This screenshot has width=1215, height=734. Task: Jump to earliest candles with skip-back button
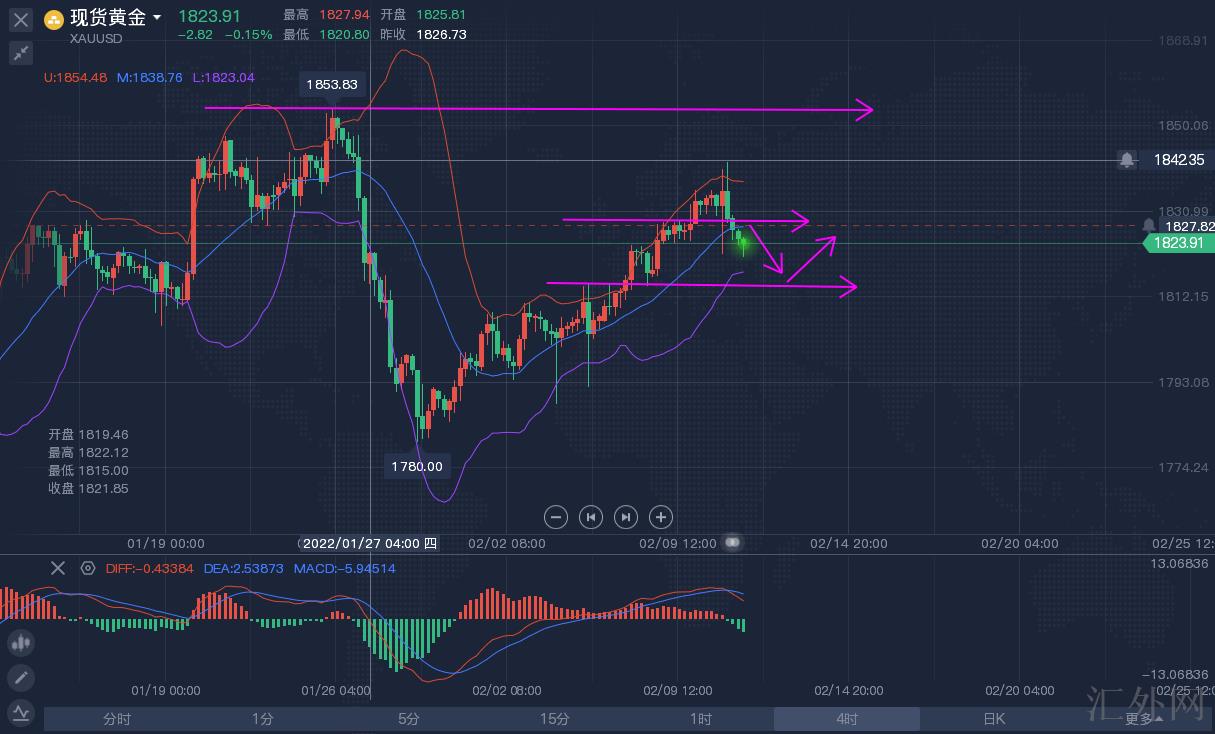pyautogui.click(x=591, y=517)
